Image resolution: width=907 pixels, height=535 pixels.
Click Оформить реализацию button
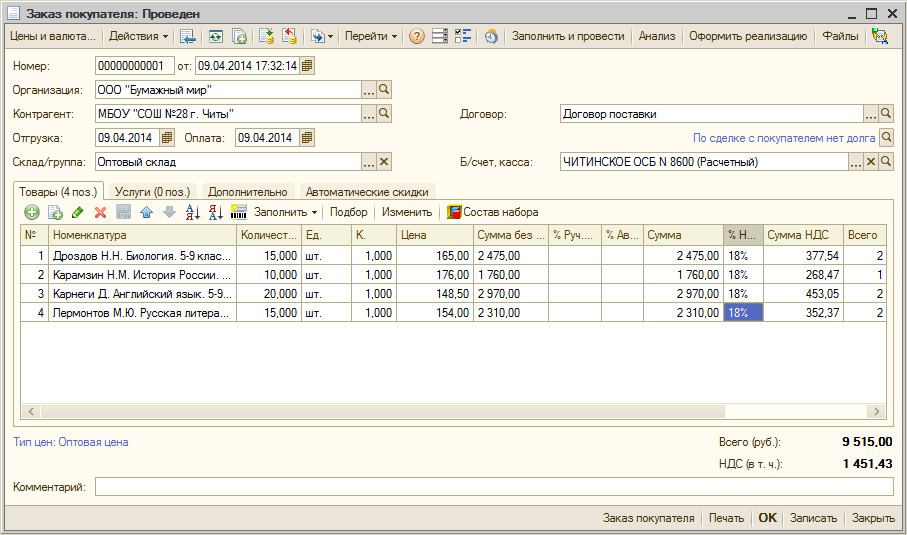[x=748, y=36]
